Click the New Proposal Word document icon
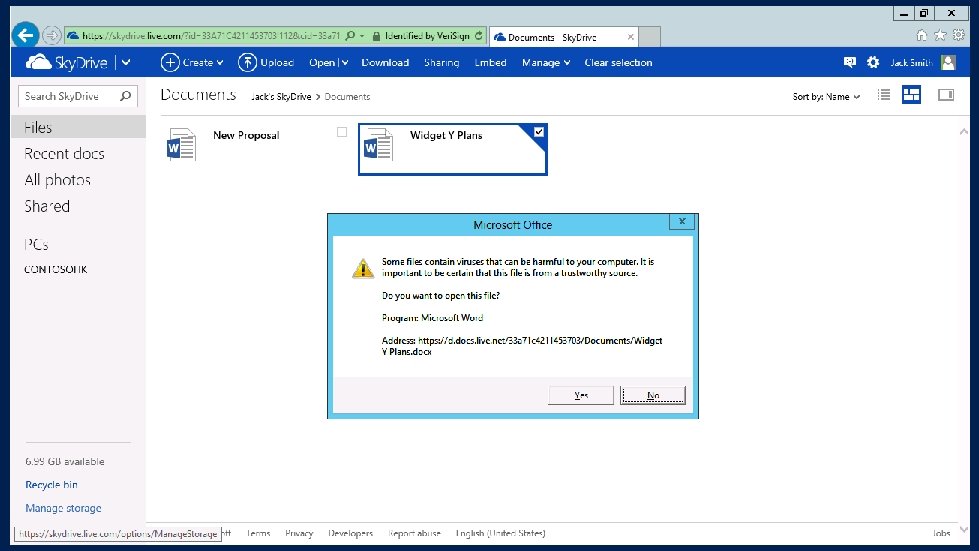 click(181, 144)
